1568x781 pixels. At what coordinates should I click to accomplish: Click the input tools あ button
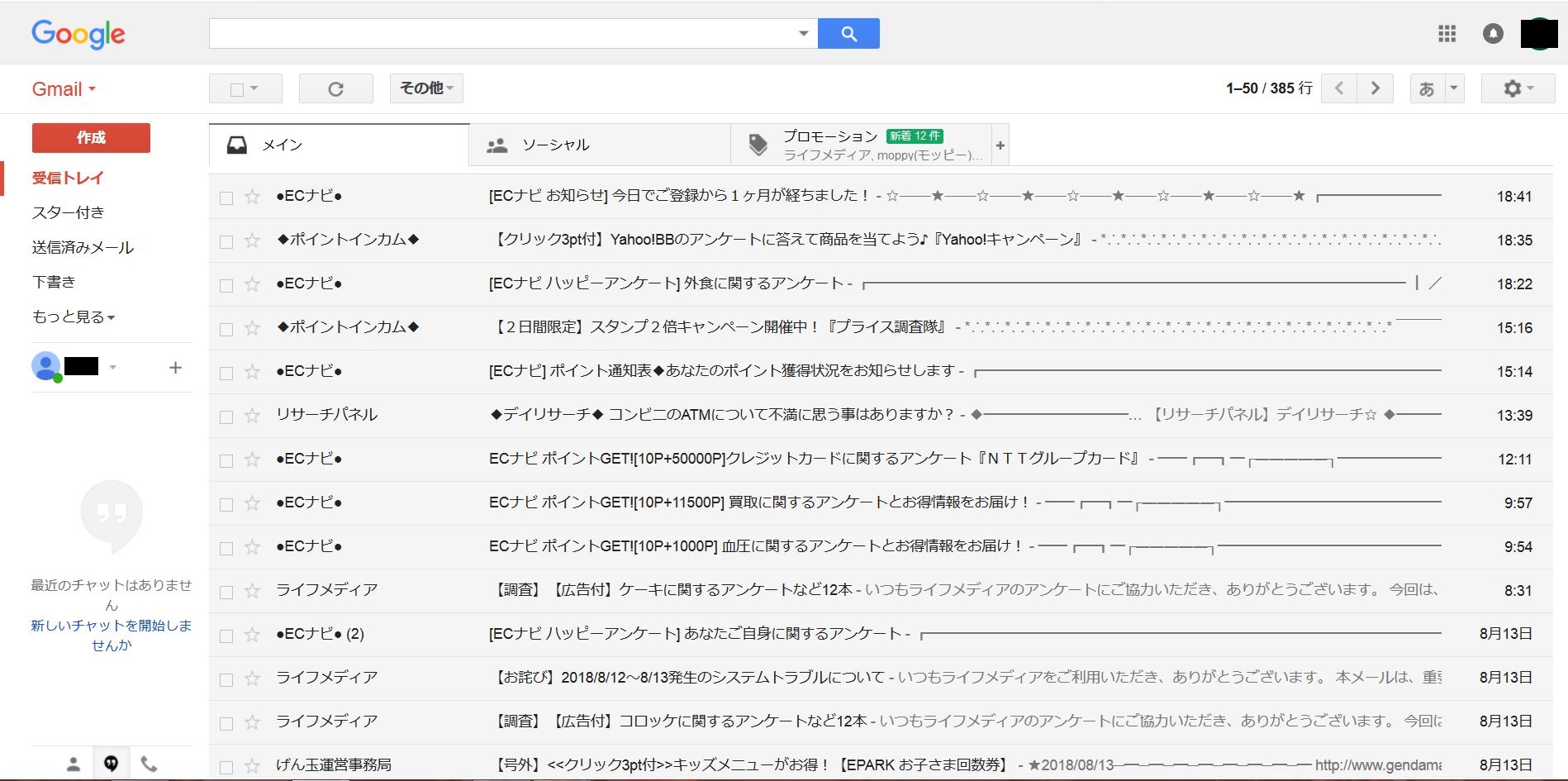click(x=1427, y=88)
